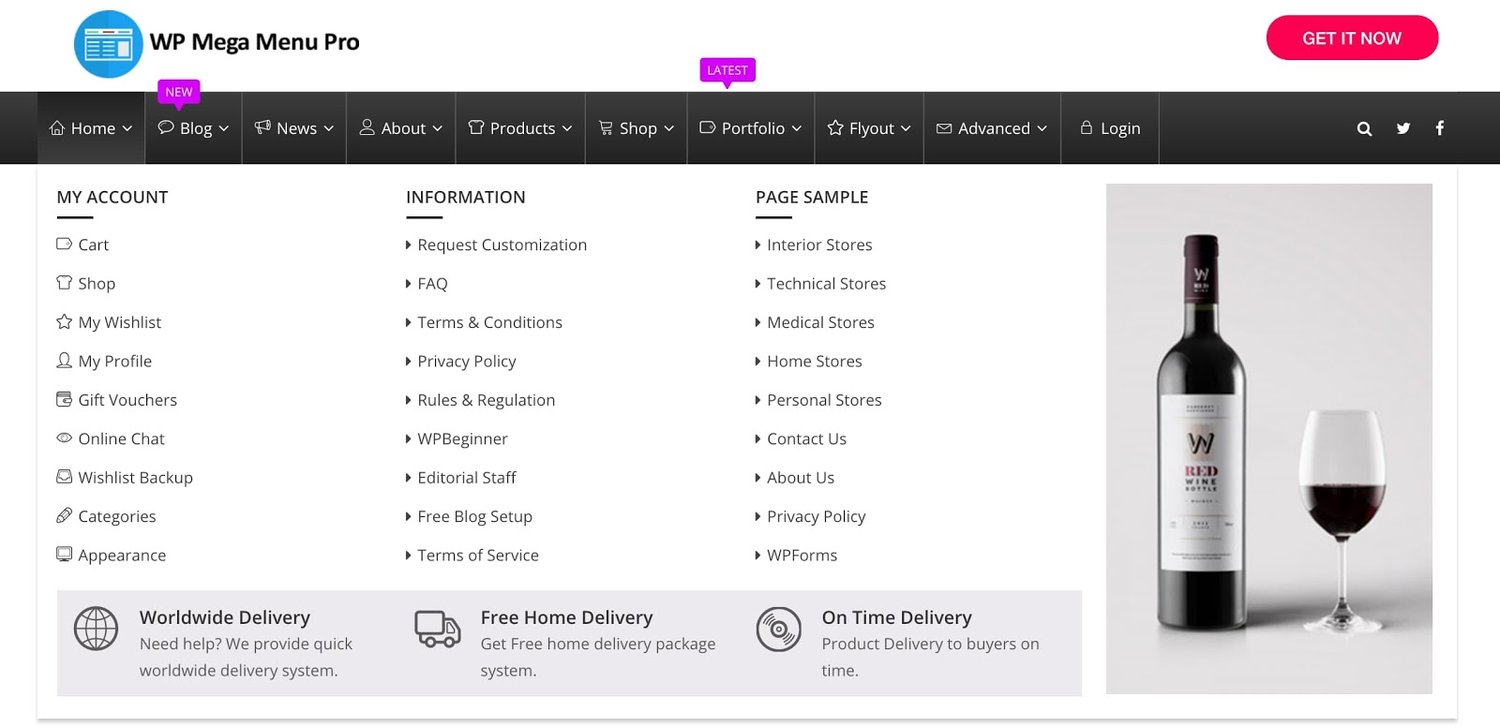Open the Facebook social icon
The height and width of the screenshot is (727, 1500).
pyautogui.click(x=1440, y=128)
